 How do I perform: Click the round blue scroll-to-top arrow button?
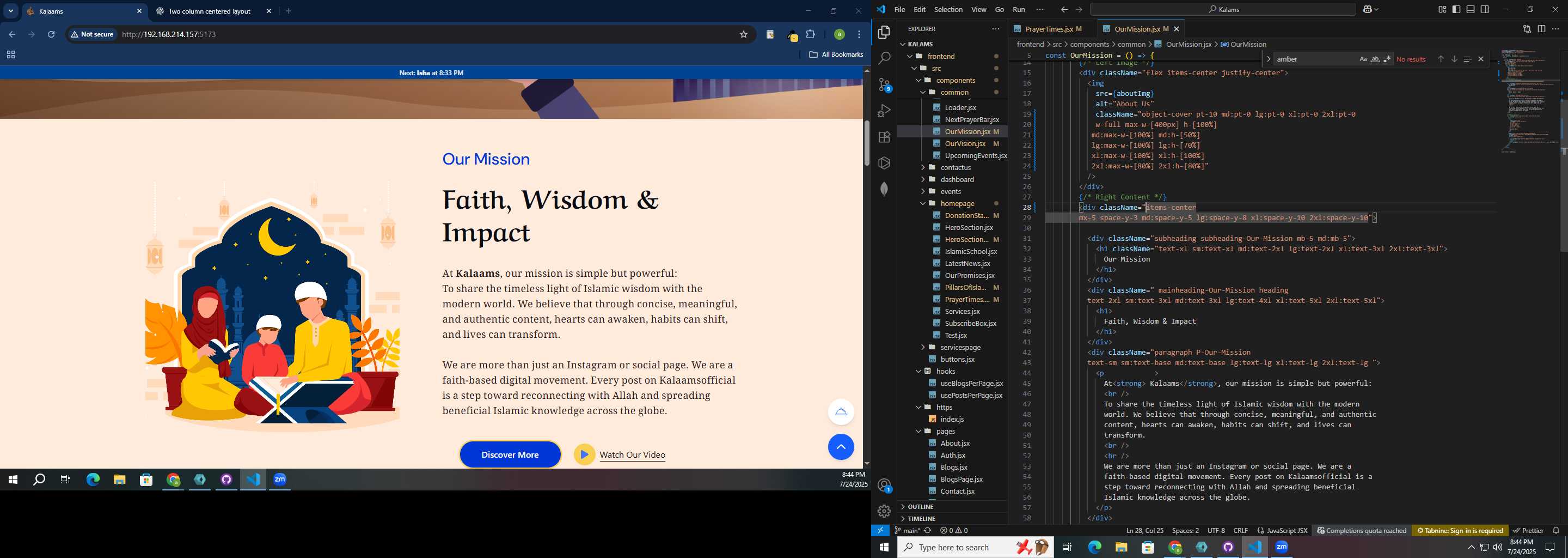841,446
